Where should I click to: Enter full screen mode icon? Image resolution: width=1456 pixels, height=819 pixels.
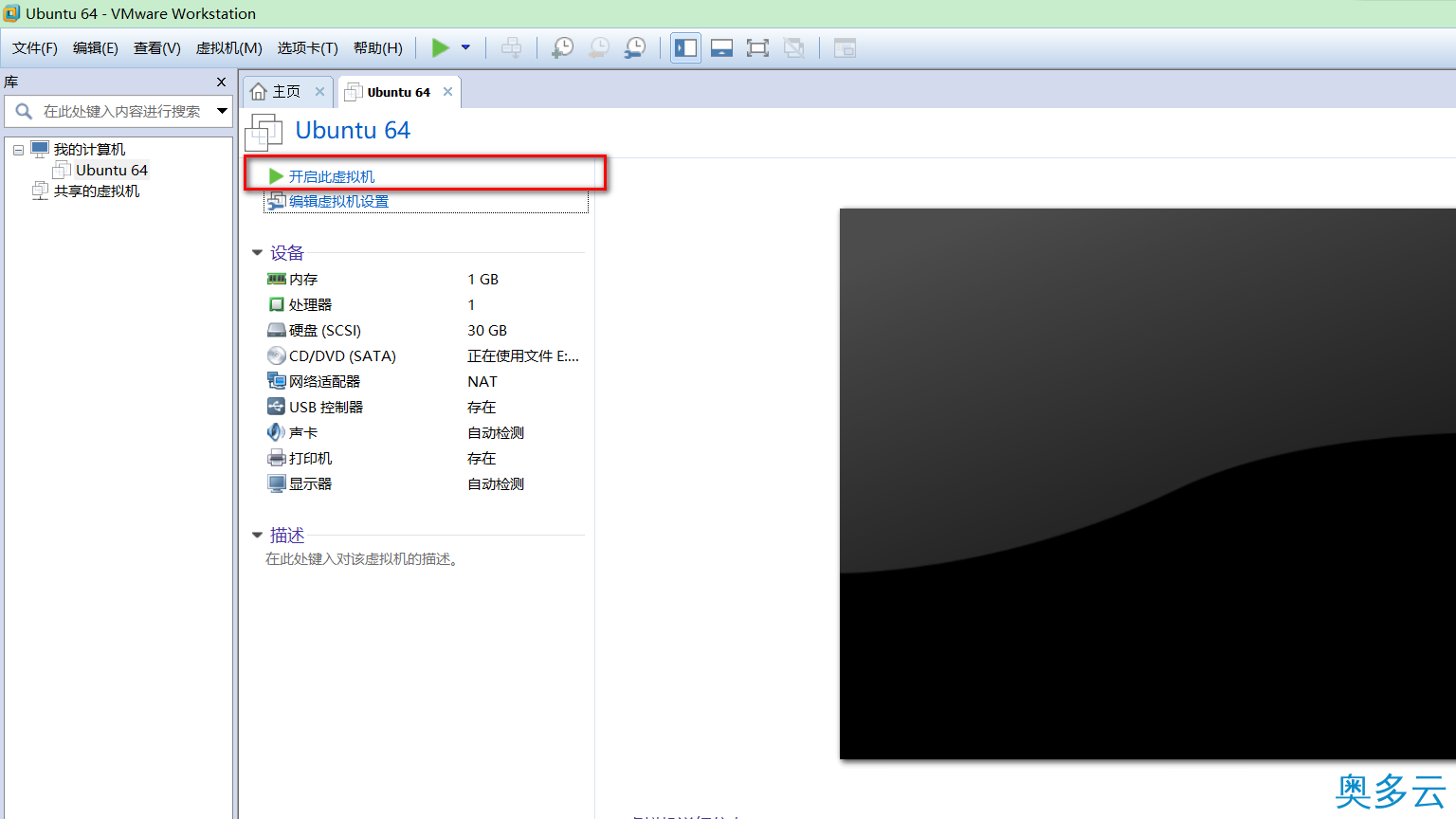click(x=757, y=47)
